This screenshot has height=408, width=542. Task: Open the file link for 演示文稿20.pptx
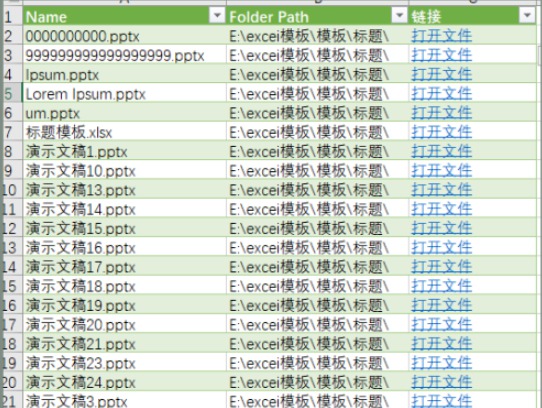pos(441,325)
